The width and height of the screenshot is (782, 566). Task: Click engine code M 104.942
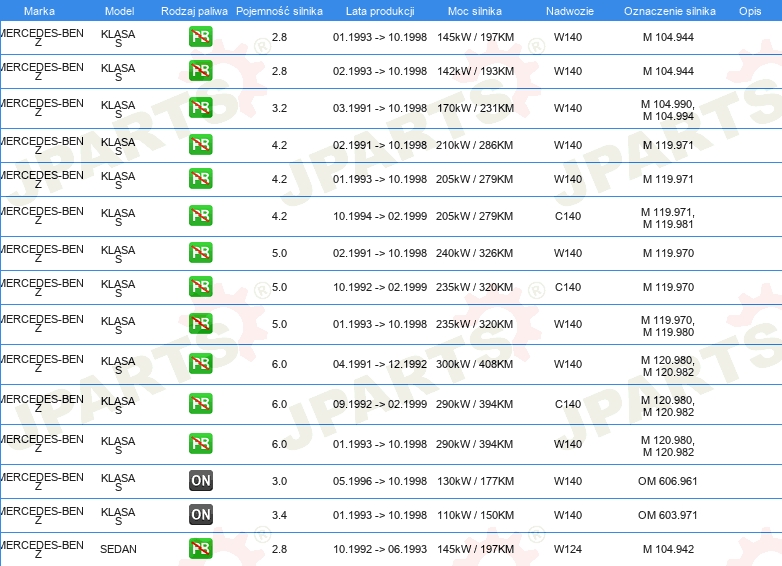(x=668, y=549)
